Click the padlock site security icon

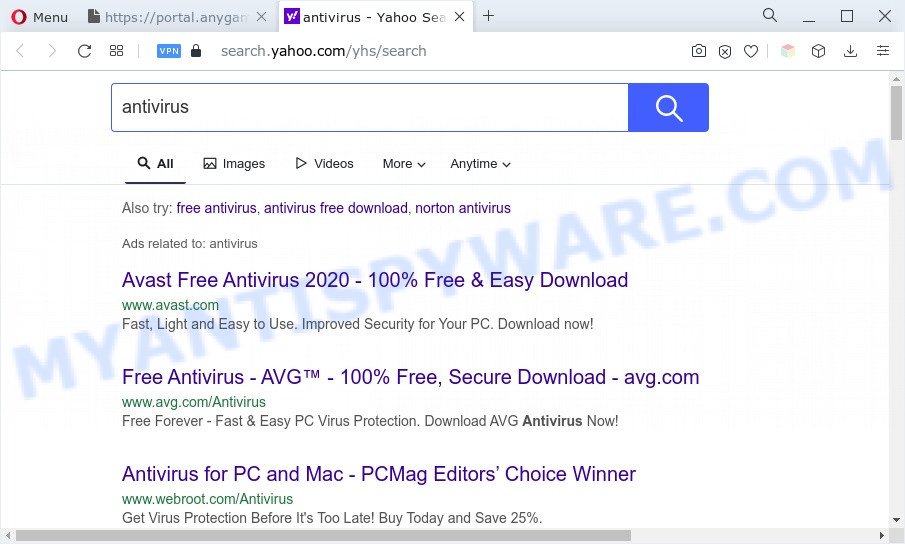click(196, 51)
